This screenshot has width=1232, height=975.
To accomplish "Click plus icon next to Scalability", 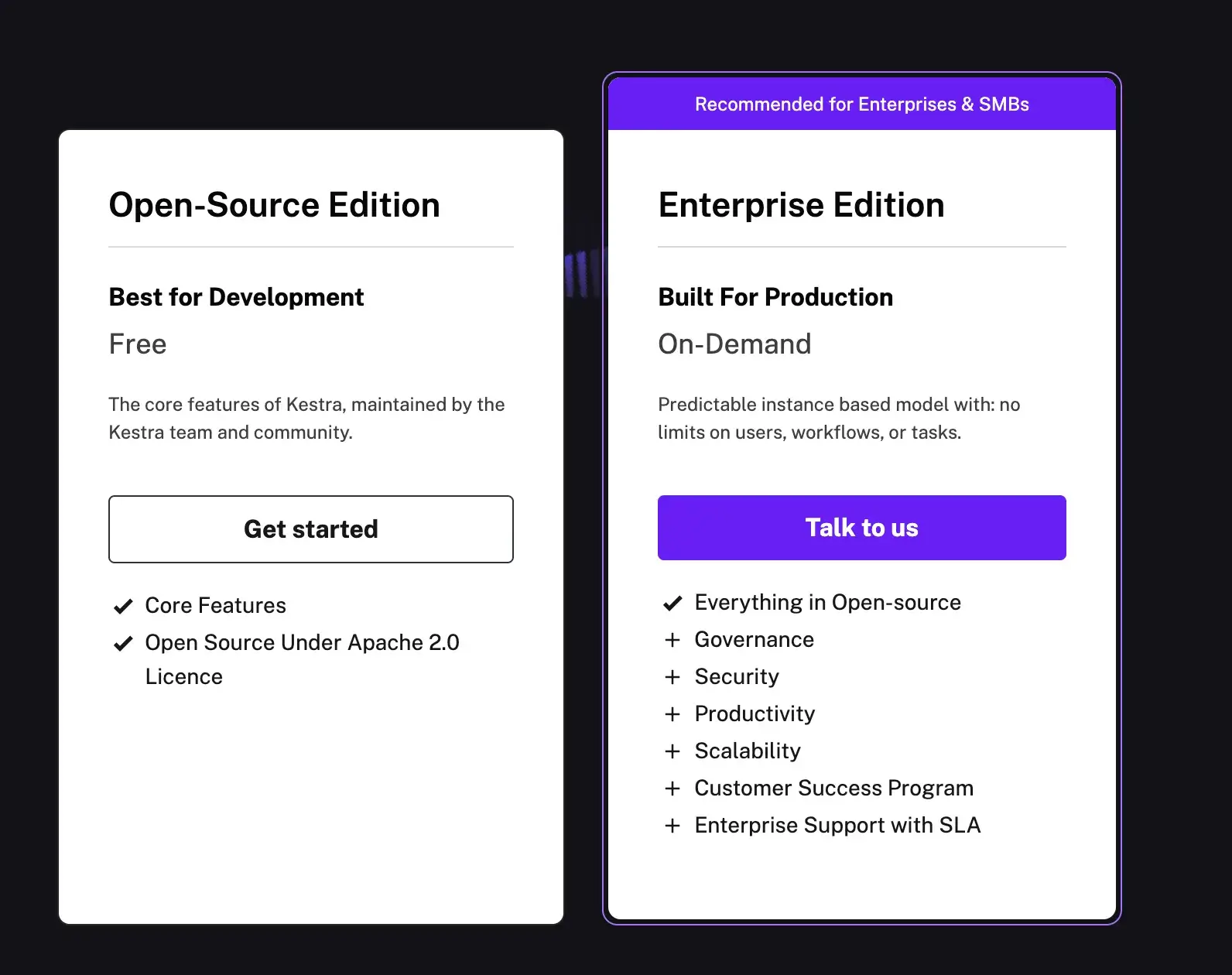I will click(x=672, y=751).
